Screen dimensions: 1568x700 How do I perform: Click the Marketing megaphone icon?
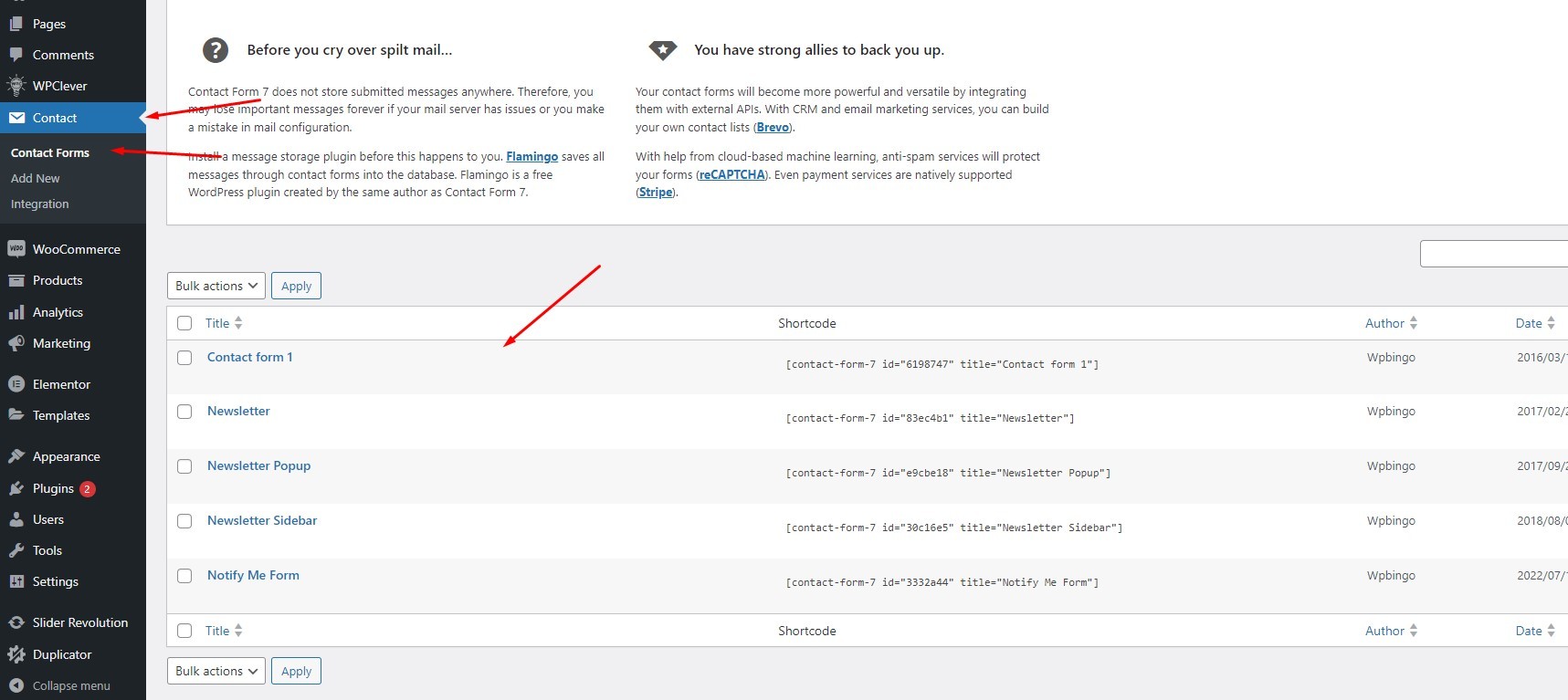click(16, 343)
